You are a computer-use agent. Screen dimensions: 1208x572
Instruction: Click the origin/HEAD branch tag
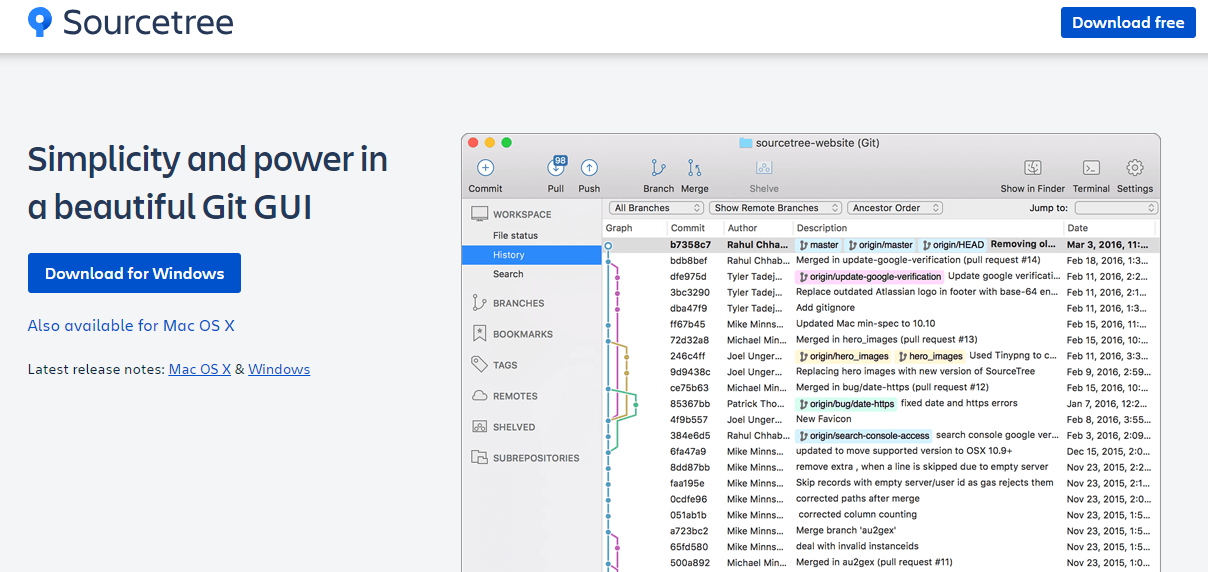click(954, 244)
